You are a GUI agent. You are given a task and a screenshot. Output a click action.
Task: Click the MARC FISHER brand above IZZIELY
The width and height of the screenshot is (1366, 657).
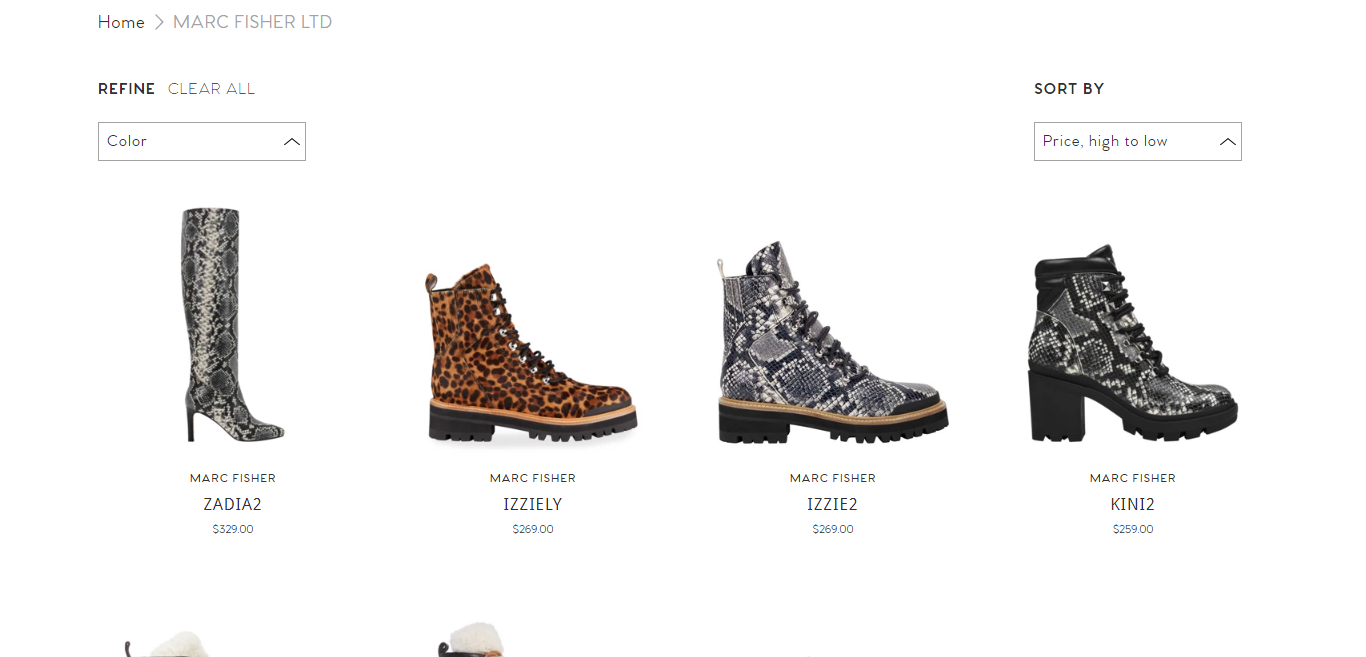point(533,478)
